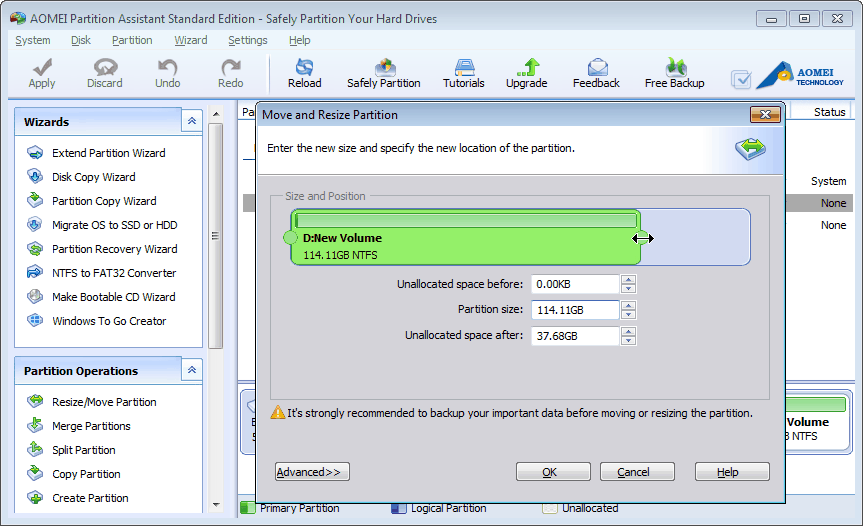Viewport: 863px width, 526px height.
Task: Click the checkmark icon beside AOMEI logo
Action: pos(741,80)
